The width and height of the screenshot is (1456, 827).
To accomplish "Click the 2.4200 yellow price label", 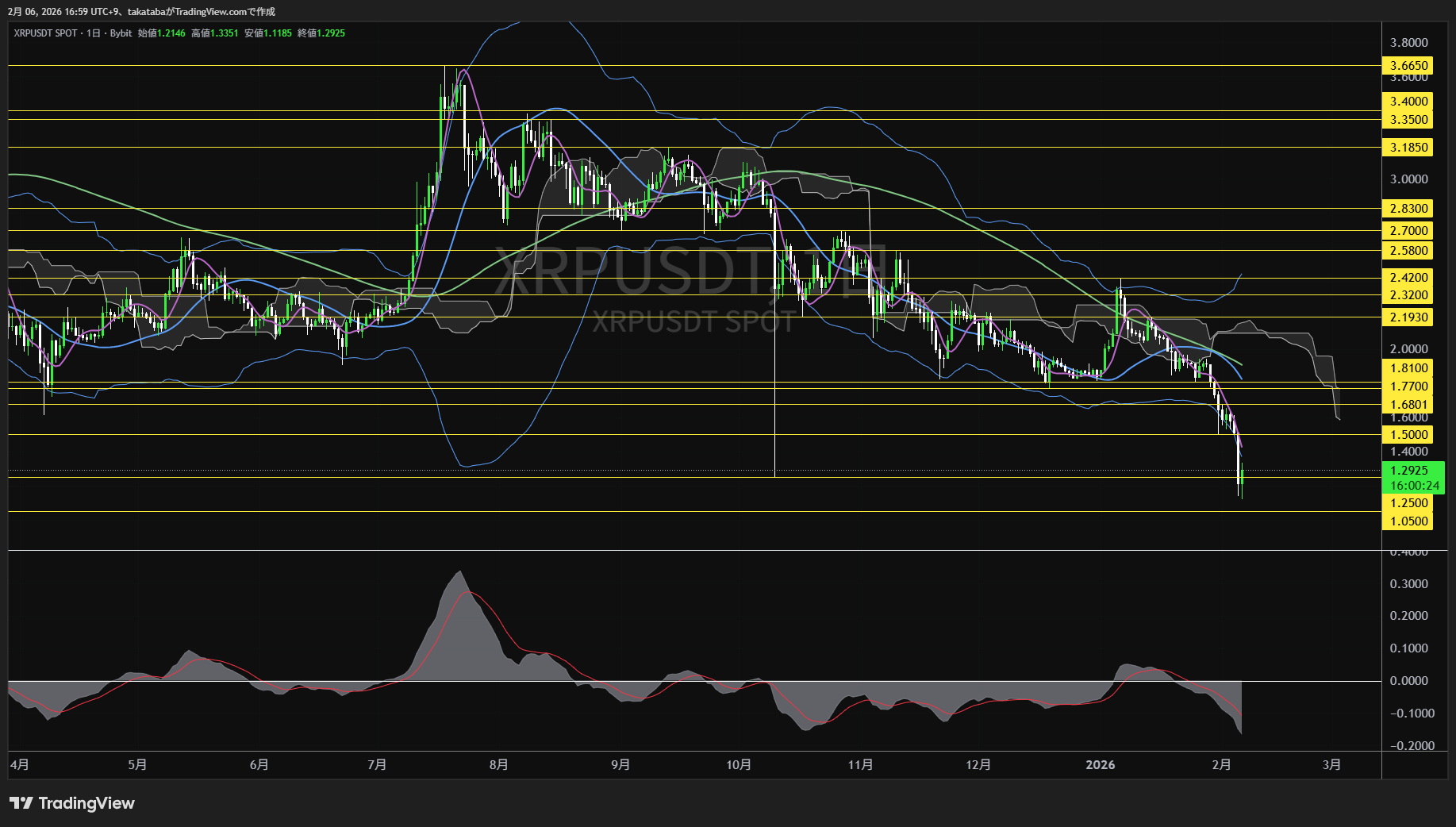I will tap(1408, 278).
